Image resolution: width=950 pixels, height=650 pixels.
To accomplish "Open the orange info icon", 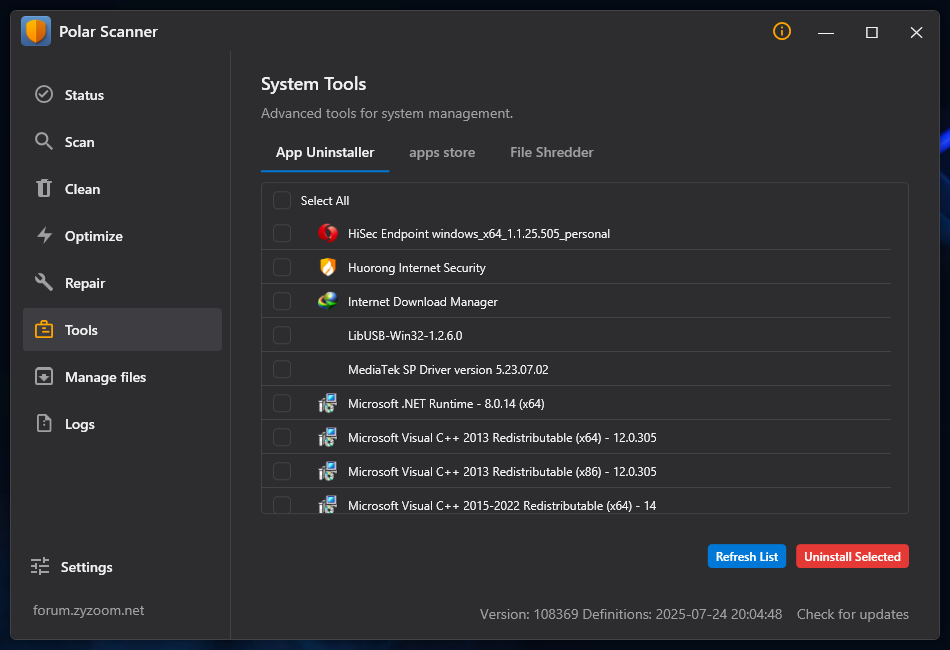I will [x=782, y=31].
